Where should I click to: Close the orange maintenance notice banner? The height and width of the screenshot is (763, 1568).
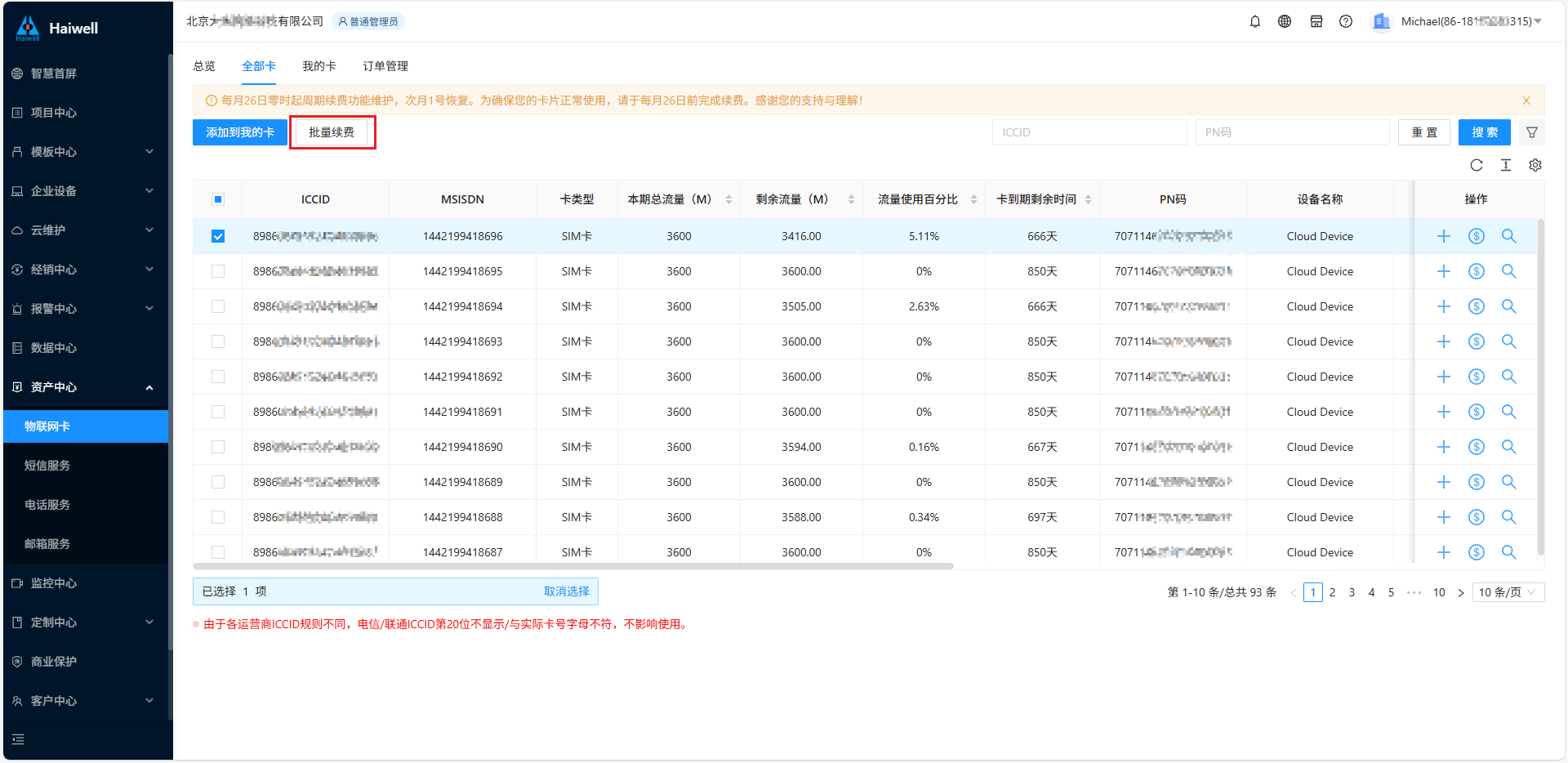coord(1526,100)
